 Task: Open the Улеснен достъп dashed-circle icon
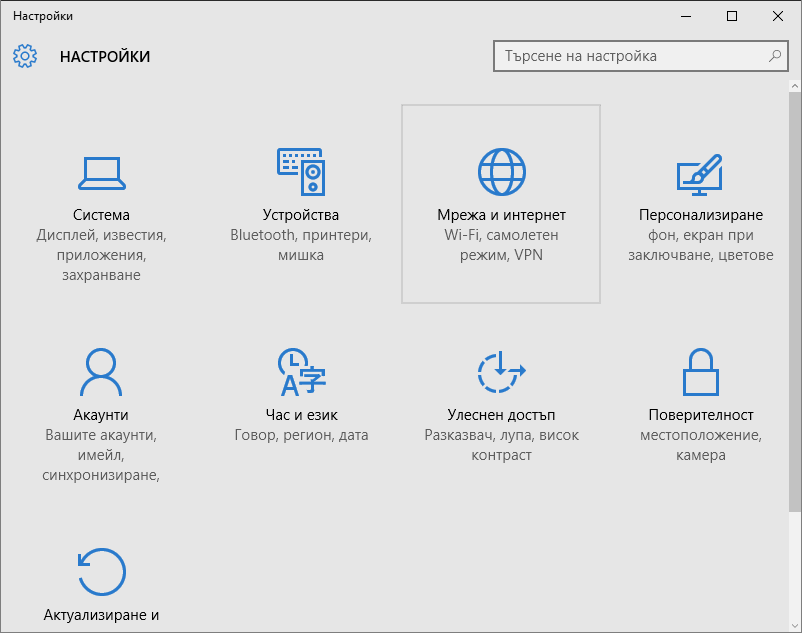(501, 372)
